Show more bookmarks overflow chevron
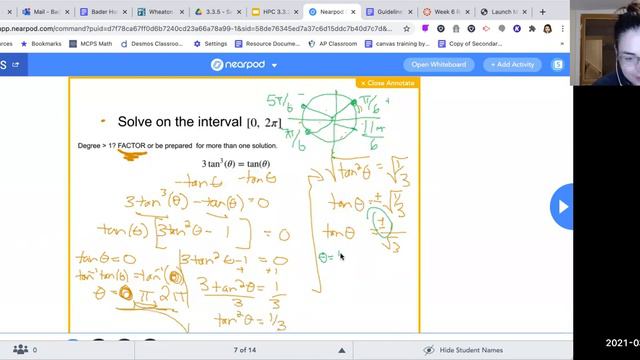Screen dimensions: 640x360 tap(562, 44)
